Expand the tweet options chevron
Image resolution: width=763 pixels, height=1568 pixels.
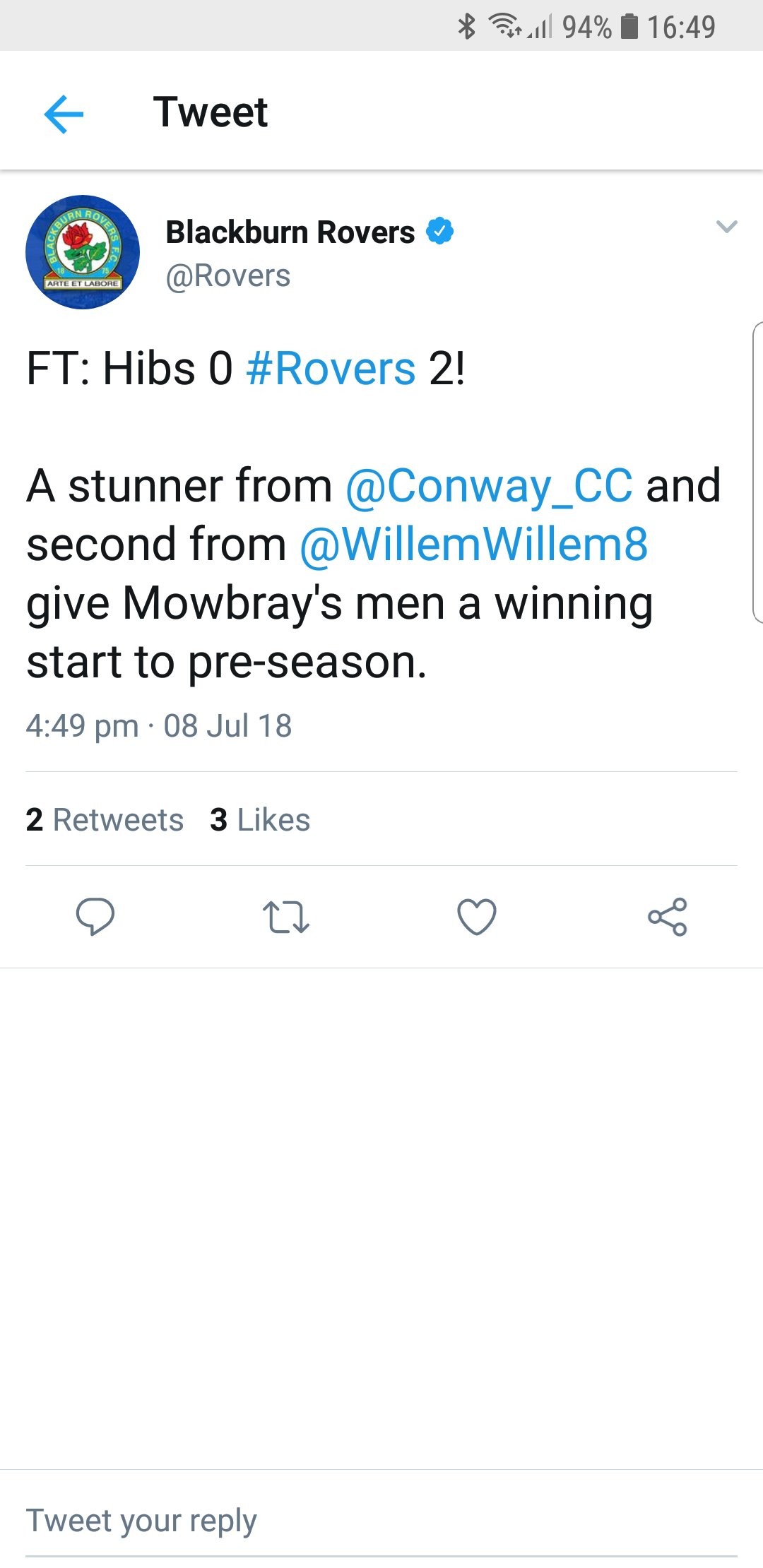727,227
